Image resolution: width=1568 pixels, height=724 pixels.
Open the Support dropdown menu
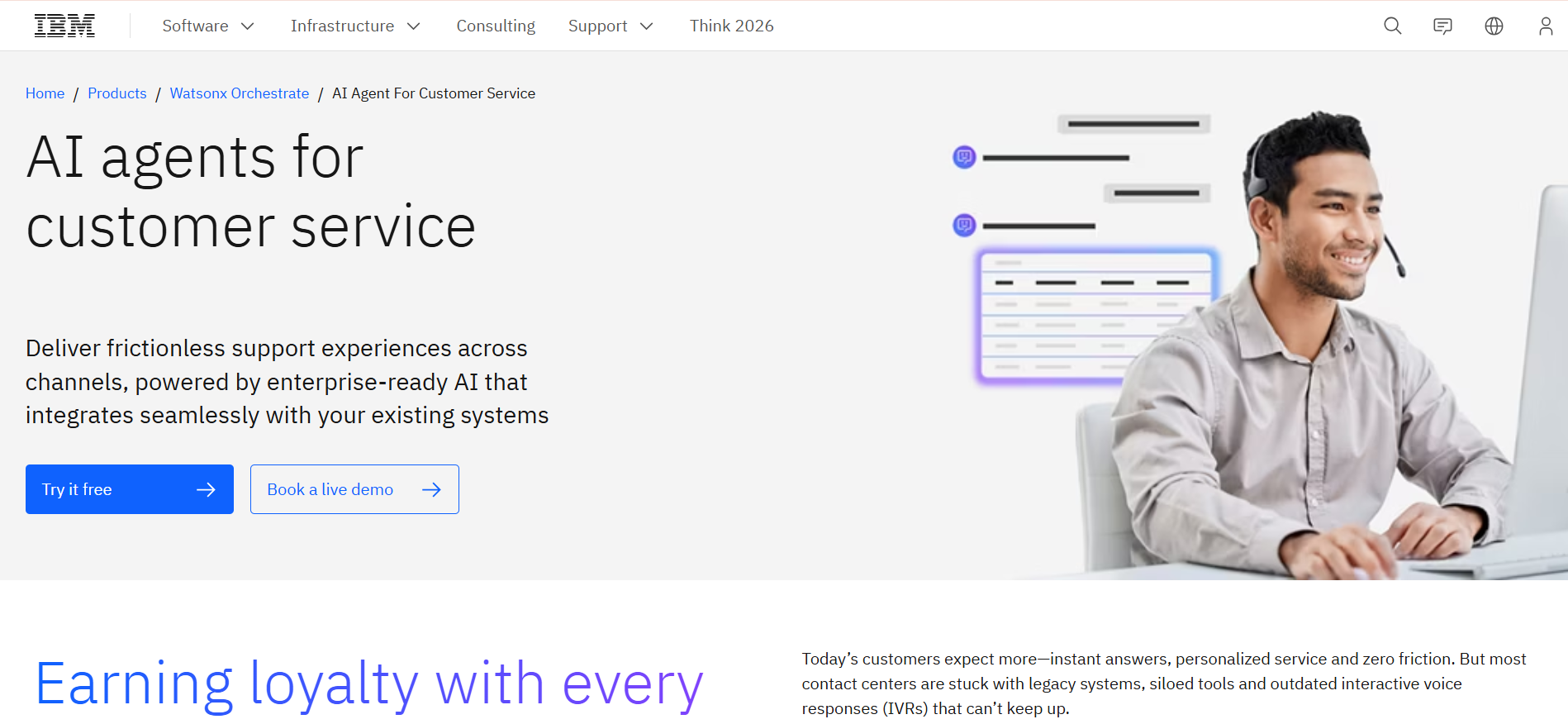click(611, 26)
